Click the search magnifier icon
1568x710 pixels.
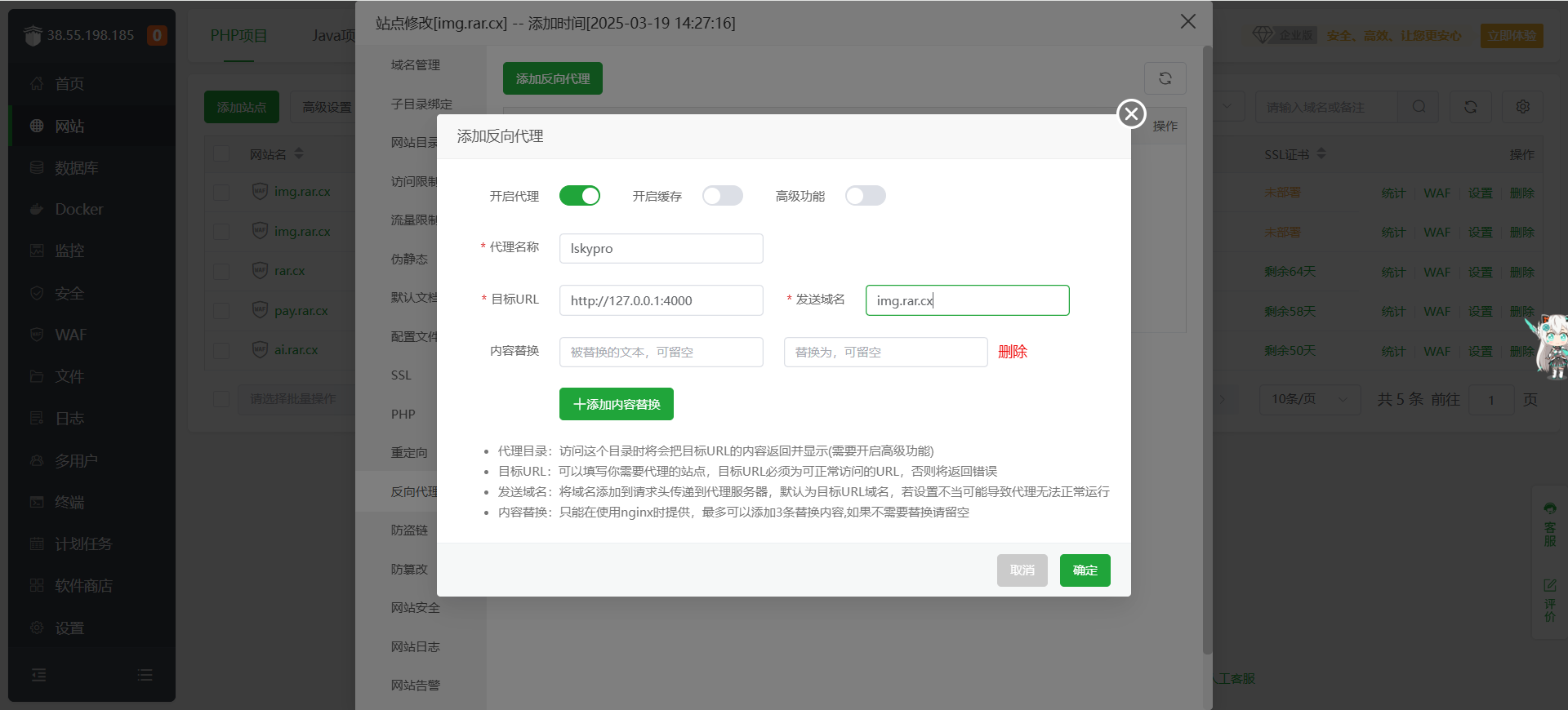pyautogui.click(x=1419, y=107)
